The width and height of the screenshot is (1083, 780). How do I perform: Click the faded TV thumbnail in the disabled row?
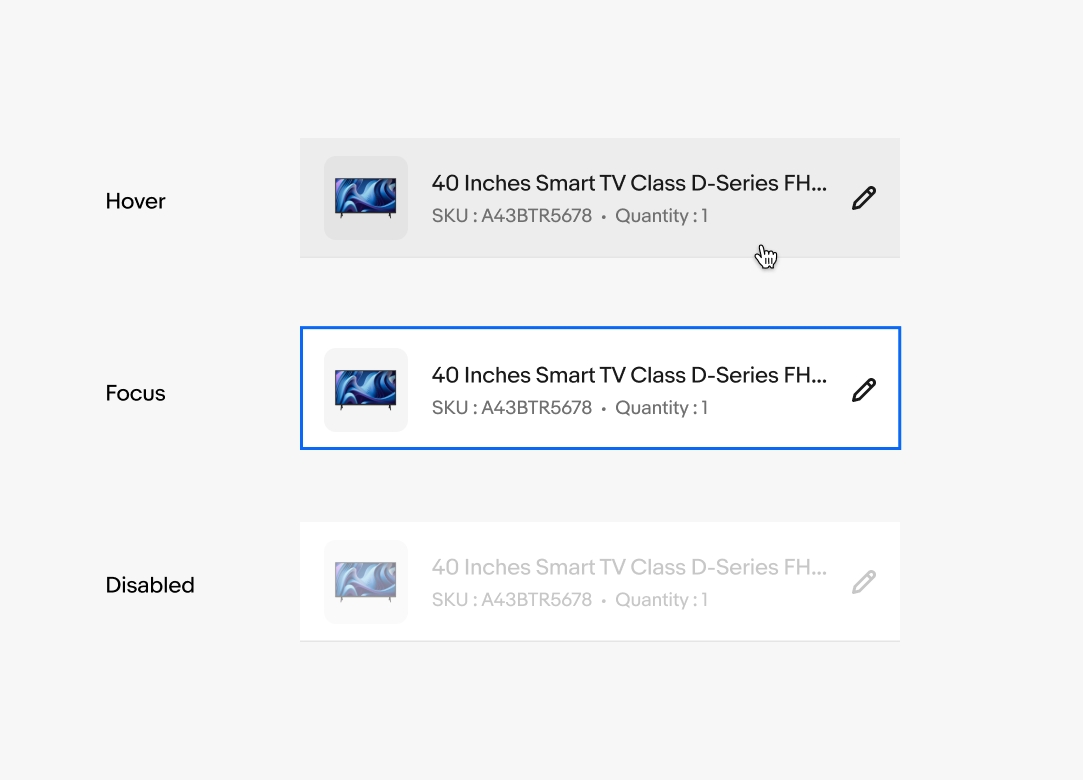tap(366, 582)
